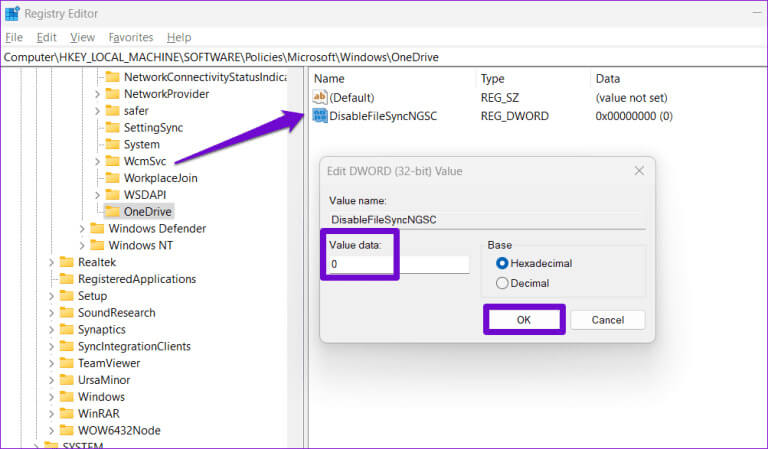Click the safer folder icon
768x449 pixels.
point(113,111)
